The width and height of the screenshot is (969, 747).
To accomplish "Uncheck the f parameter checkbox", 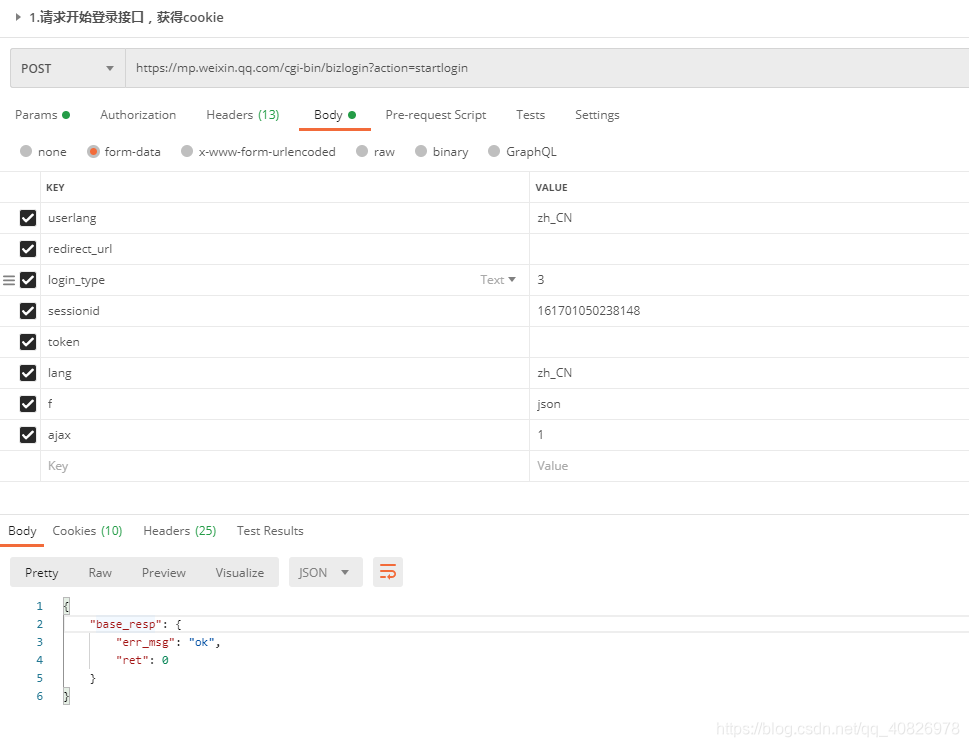I will [28, 403].
